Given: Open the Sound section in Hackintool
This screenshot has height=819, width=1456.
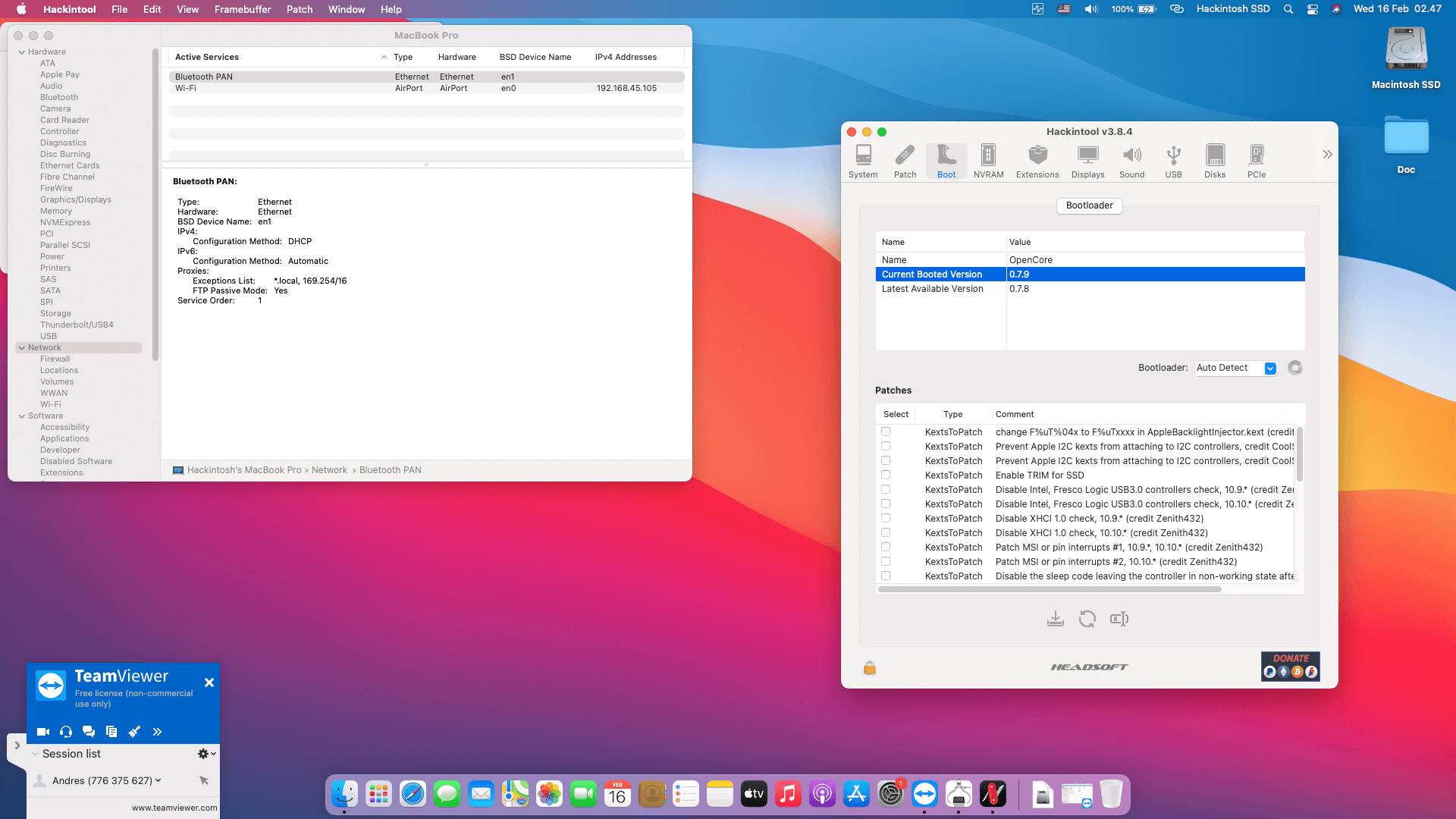Looking at the screenshot, I should [1131, 160].
